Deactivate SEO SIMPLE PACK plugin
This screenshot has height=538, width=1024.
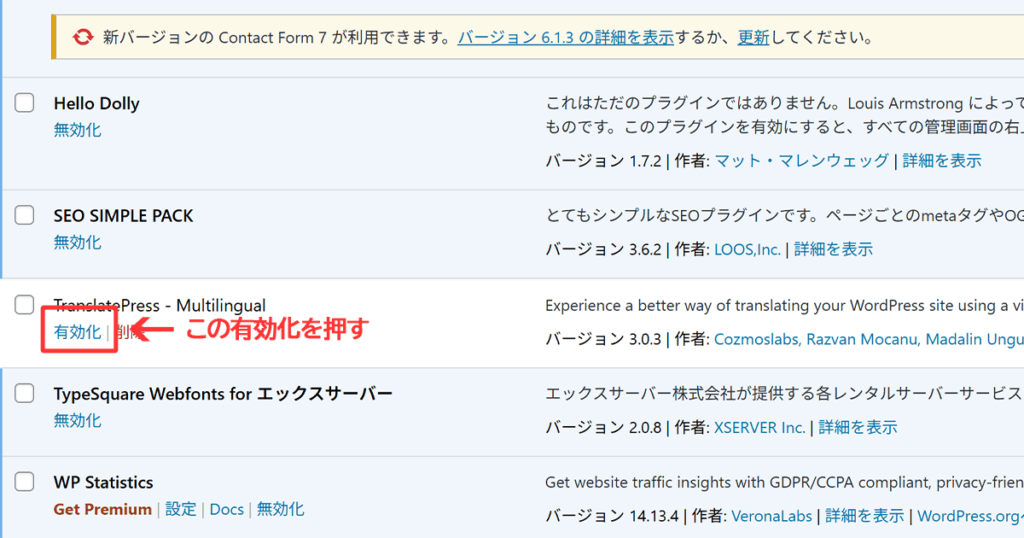pyautogui.click(x=77, y=242)
